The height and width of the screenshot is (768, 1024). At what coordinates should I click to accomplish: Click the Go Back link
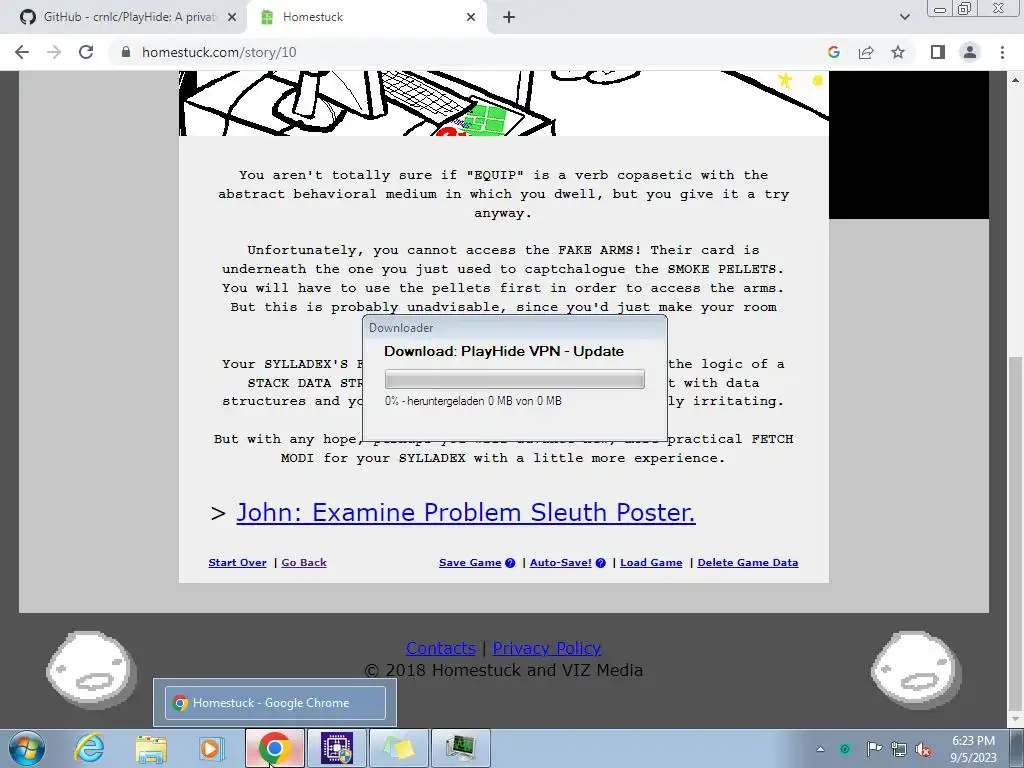[304, 562]
